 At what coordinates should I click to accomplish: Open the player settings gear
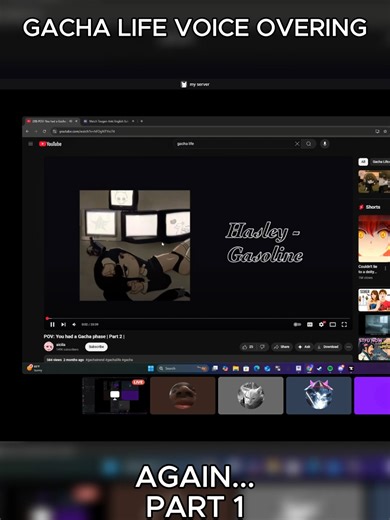click(x=321, y=324)
